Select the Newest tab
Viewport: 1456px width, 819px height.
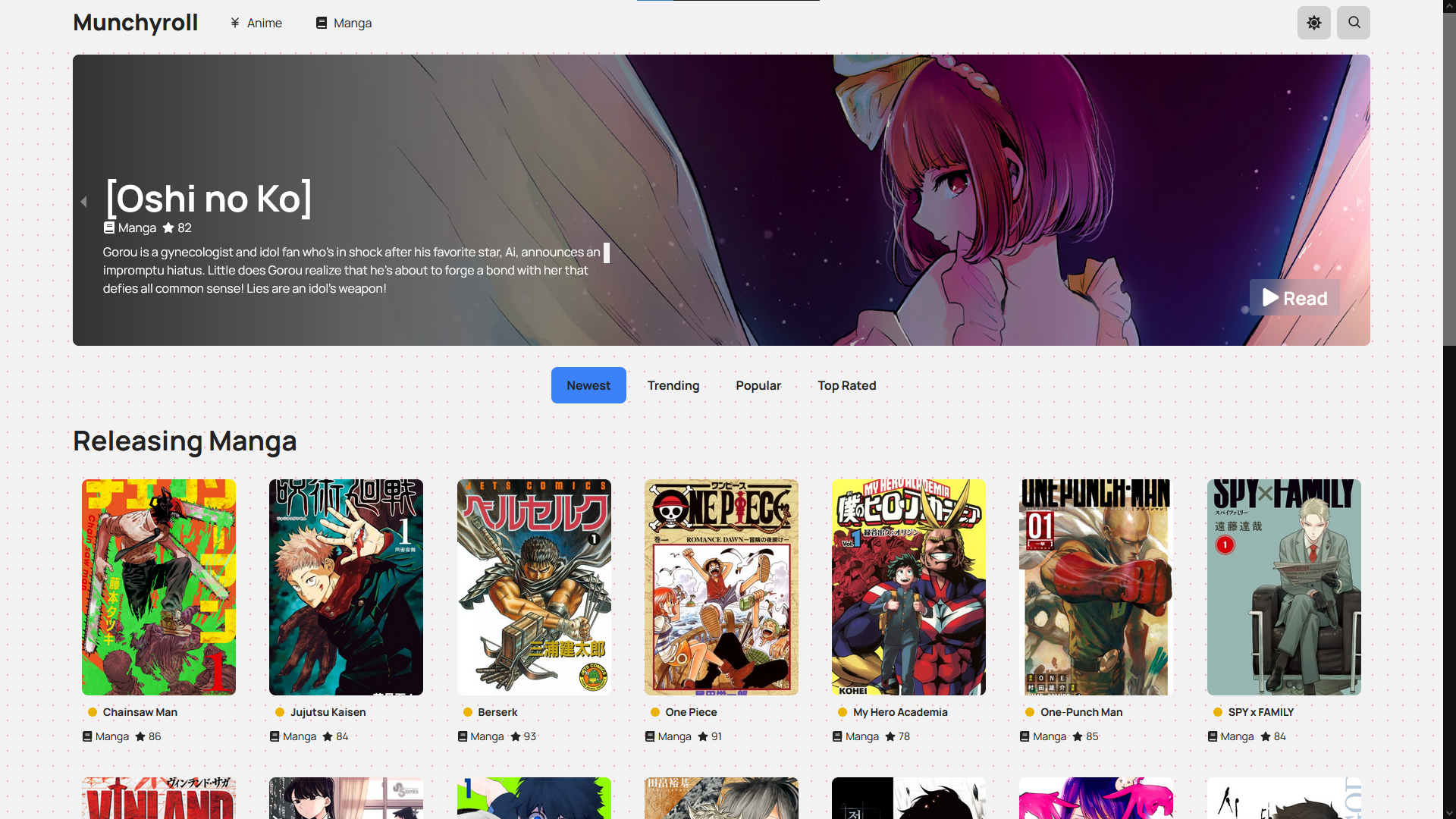[588, 385]
